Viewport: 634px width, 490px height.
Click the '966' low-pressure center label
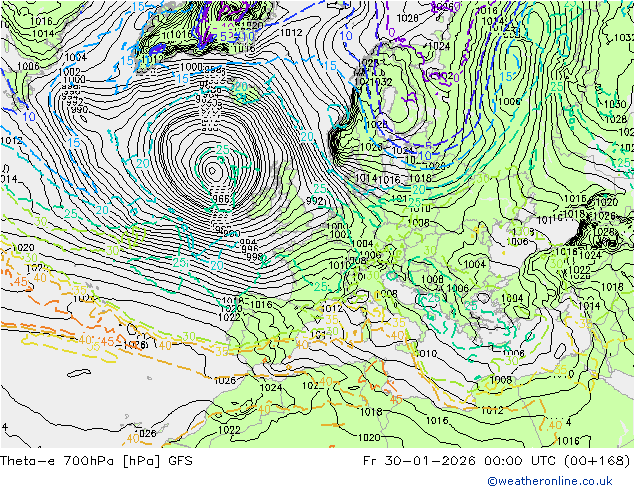click(221, 199)
